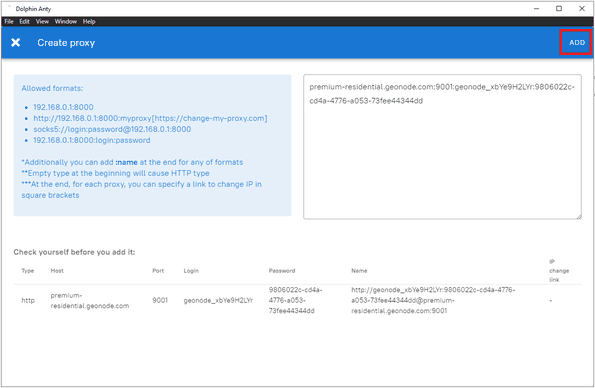Click the Name column header
The height and width of the screenshot is (388, 595).
(x=359, y=271)
